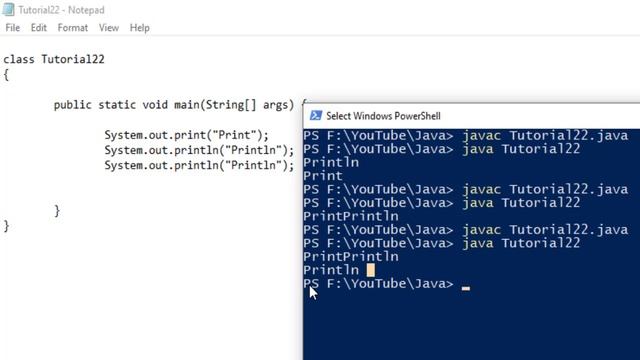Click the empty PowerShell prompt with blinking cursor
Screen dimensions: 640x360
tap(387, 284)
